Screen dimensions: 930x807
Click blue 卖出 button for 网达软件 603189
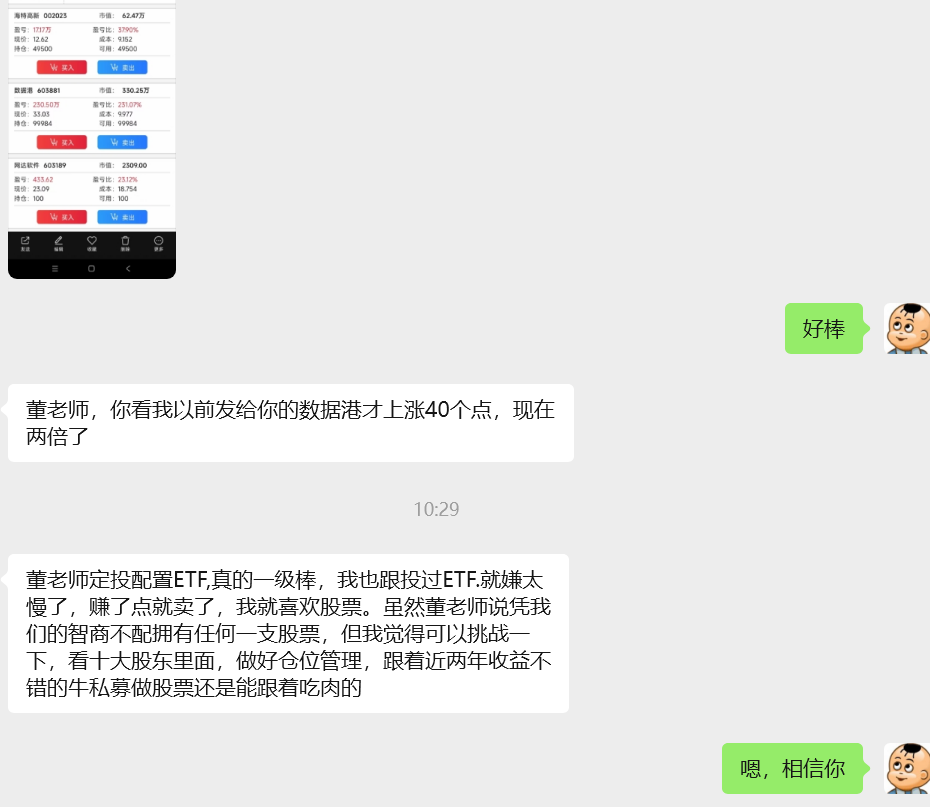click(x=122, y=217)
